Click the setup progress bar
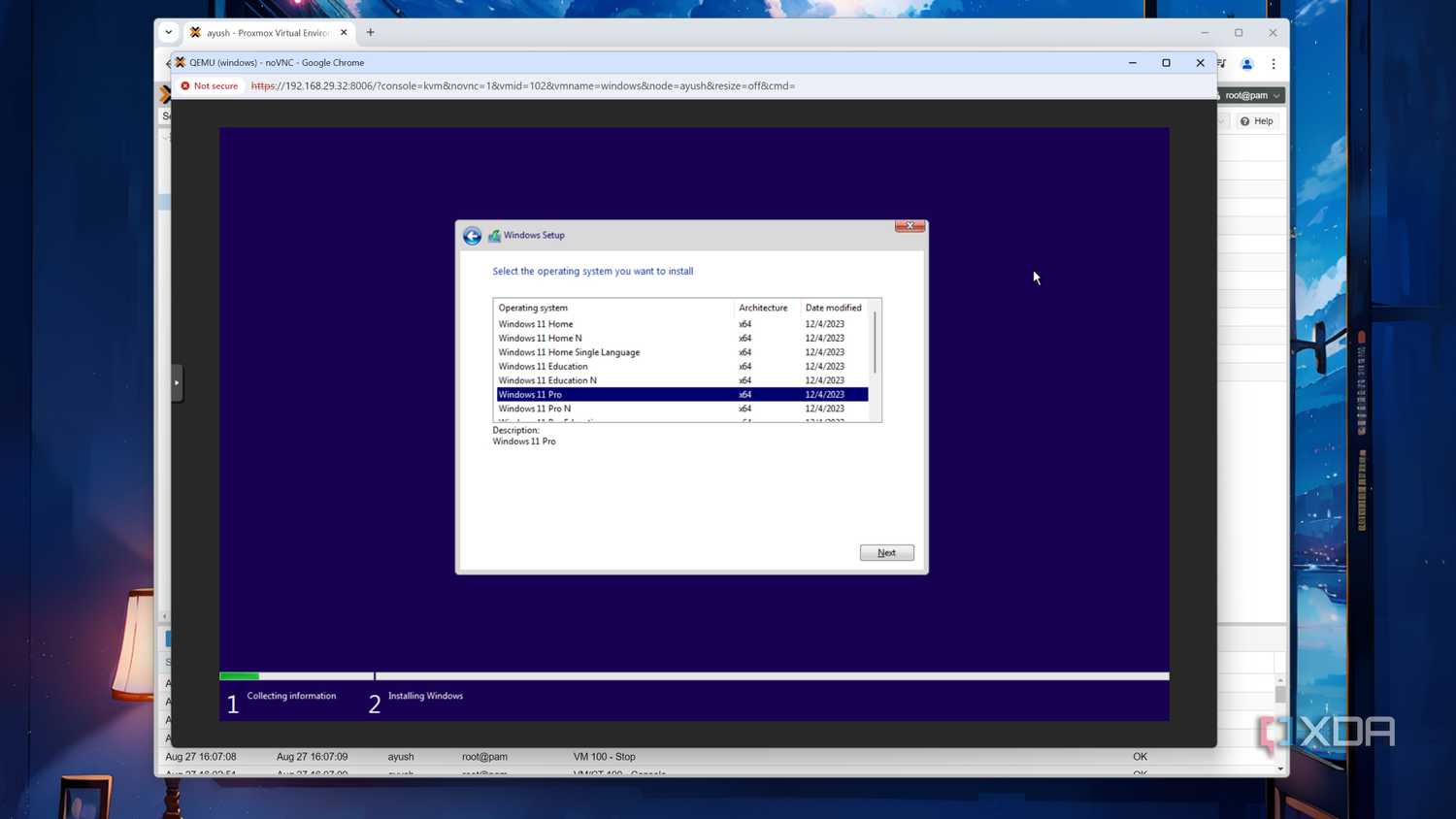Viewport: 1456px width, 819px height. tap(694, 676)
